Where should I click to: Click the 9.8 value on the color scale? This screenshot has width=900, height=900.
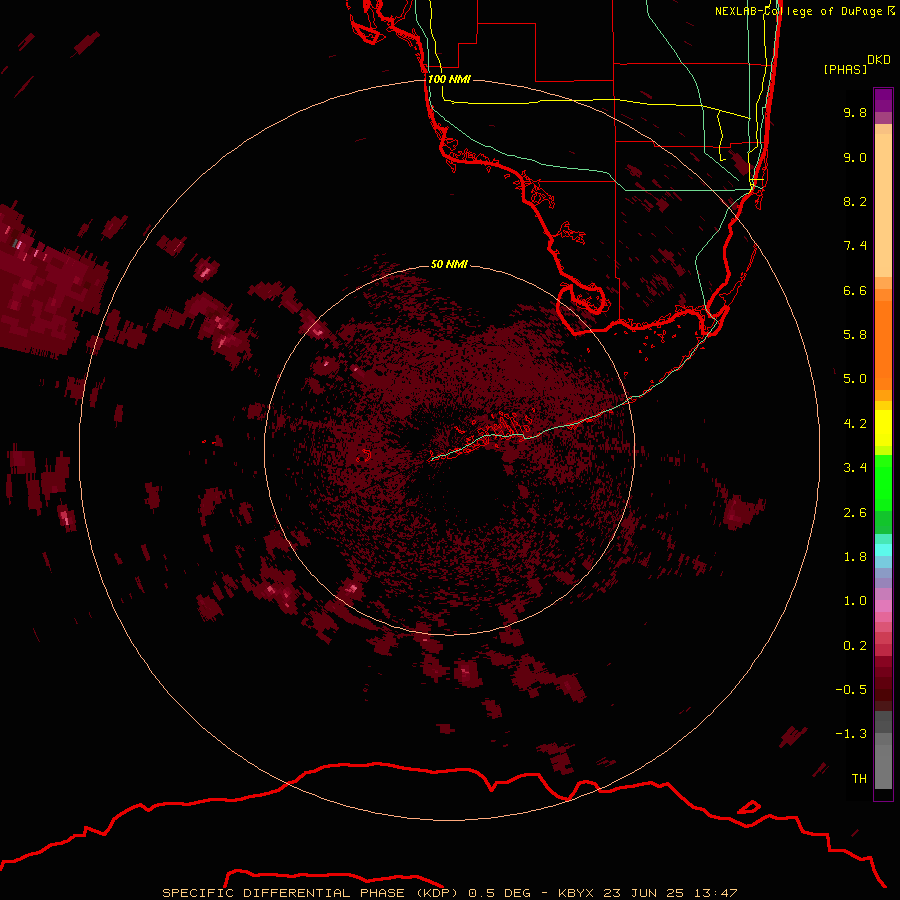tap(855, 113)
